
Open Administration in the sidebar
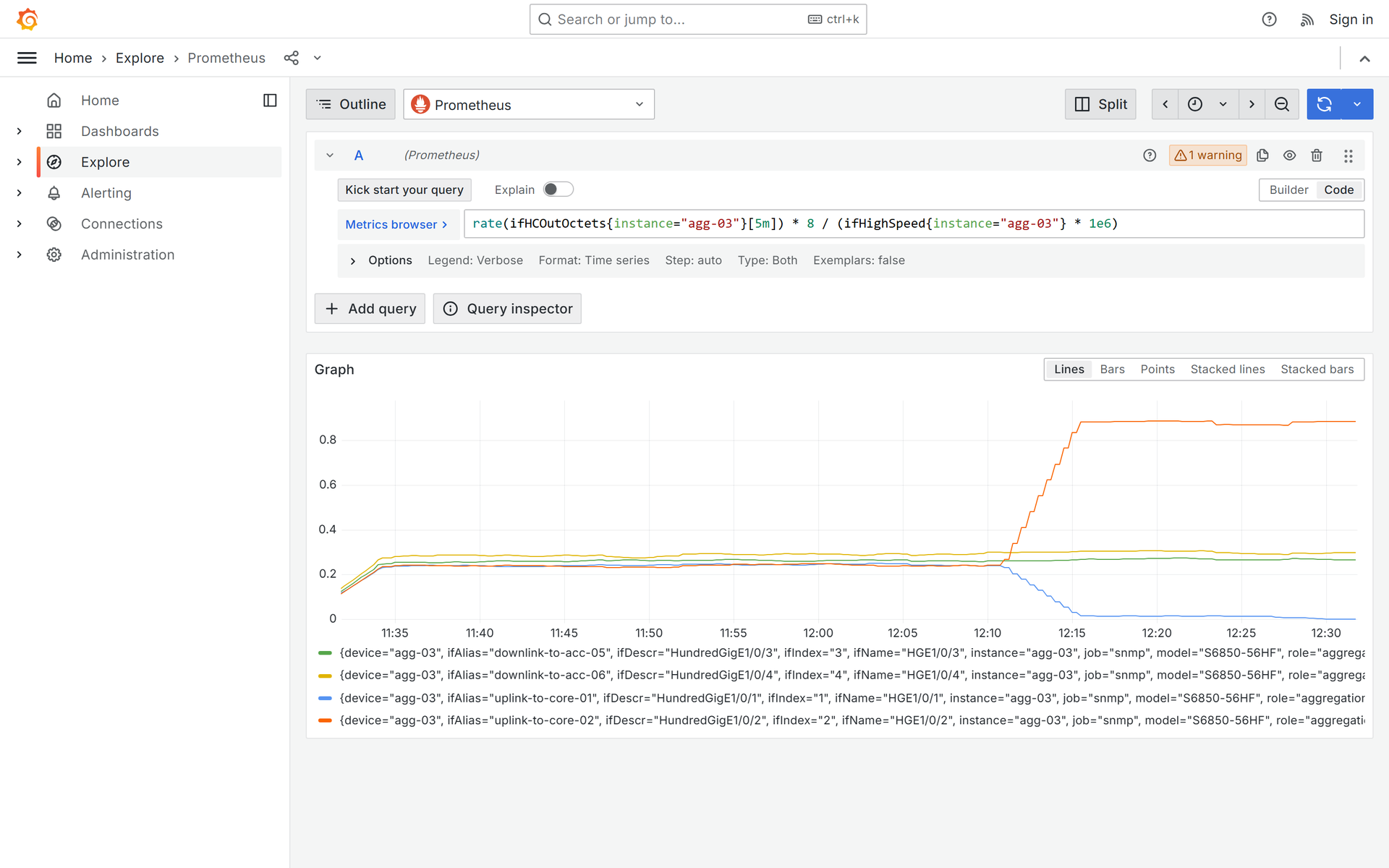click(x=127, y=255)
